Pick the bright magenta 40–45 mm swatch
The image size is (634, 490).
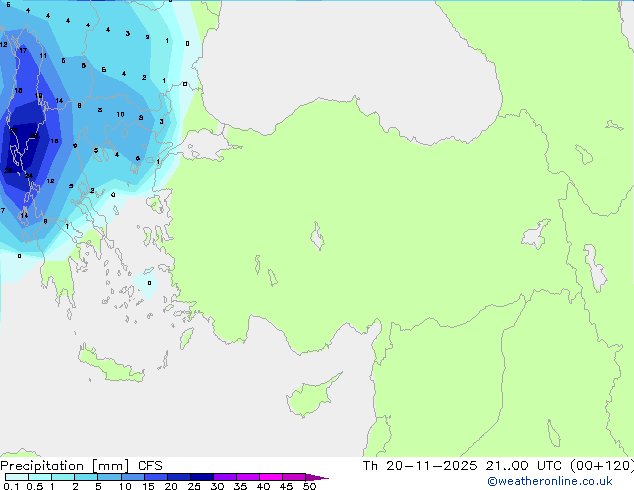pyautogui.click(x=271, y=477)
